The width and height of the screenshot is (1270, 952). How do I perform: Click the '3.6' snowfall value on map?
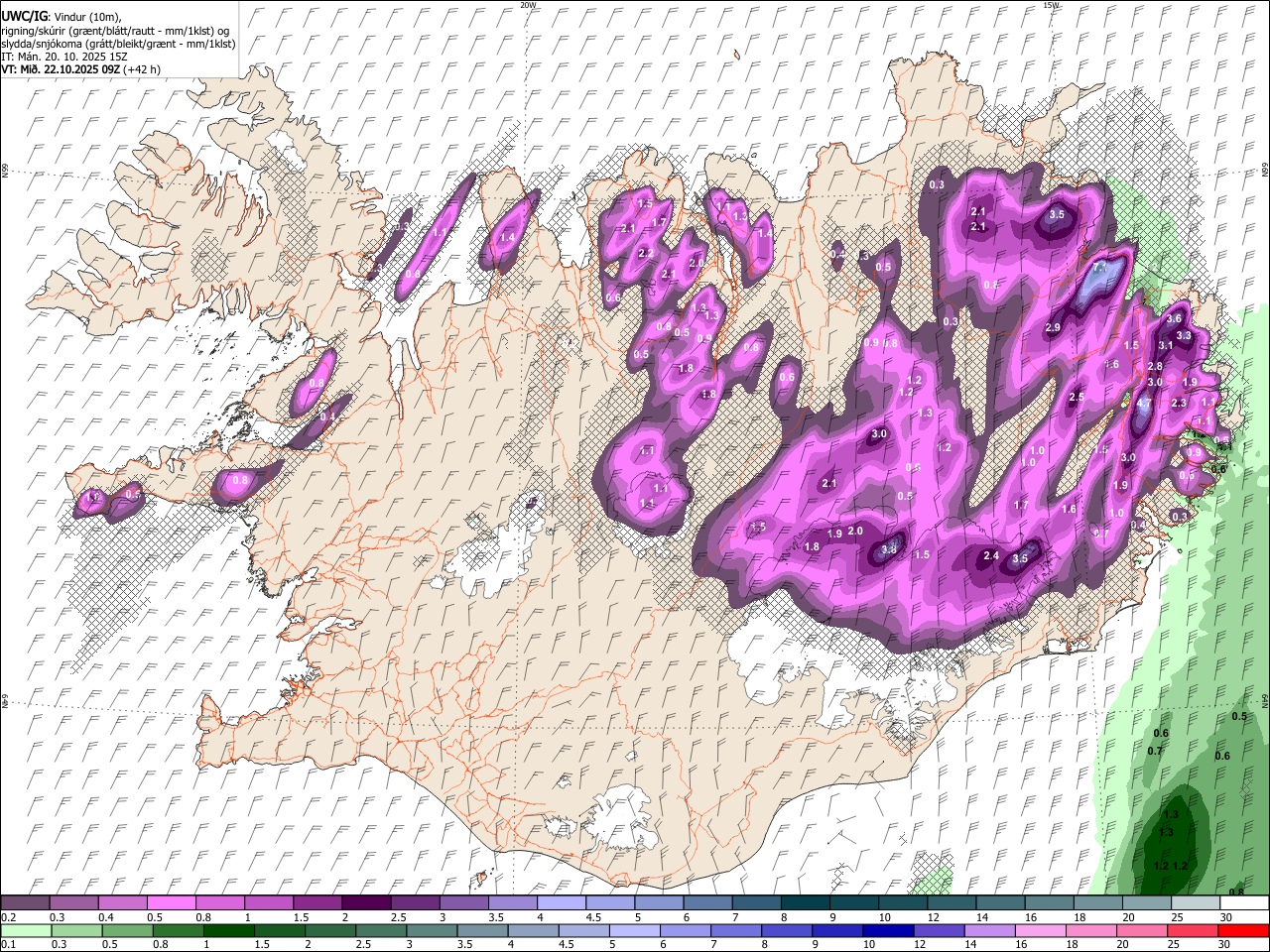(1174, 319)
